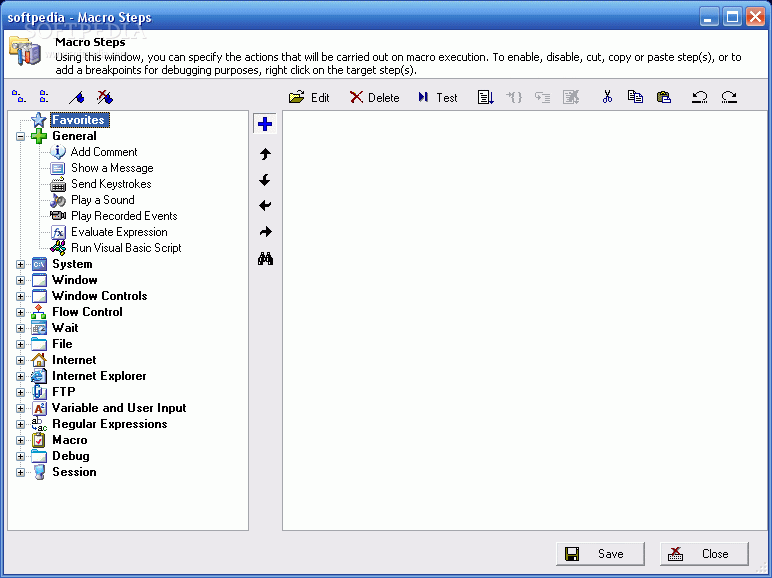Click the Edit toolbar button
The width and height of the screenshot is (772, 578).
click(x=309, y=97)
